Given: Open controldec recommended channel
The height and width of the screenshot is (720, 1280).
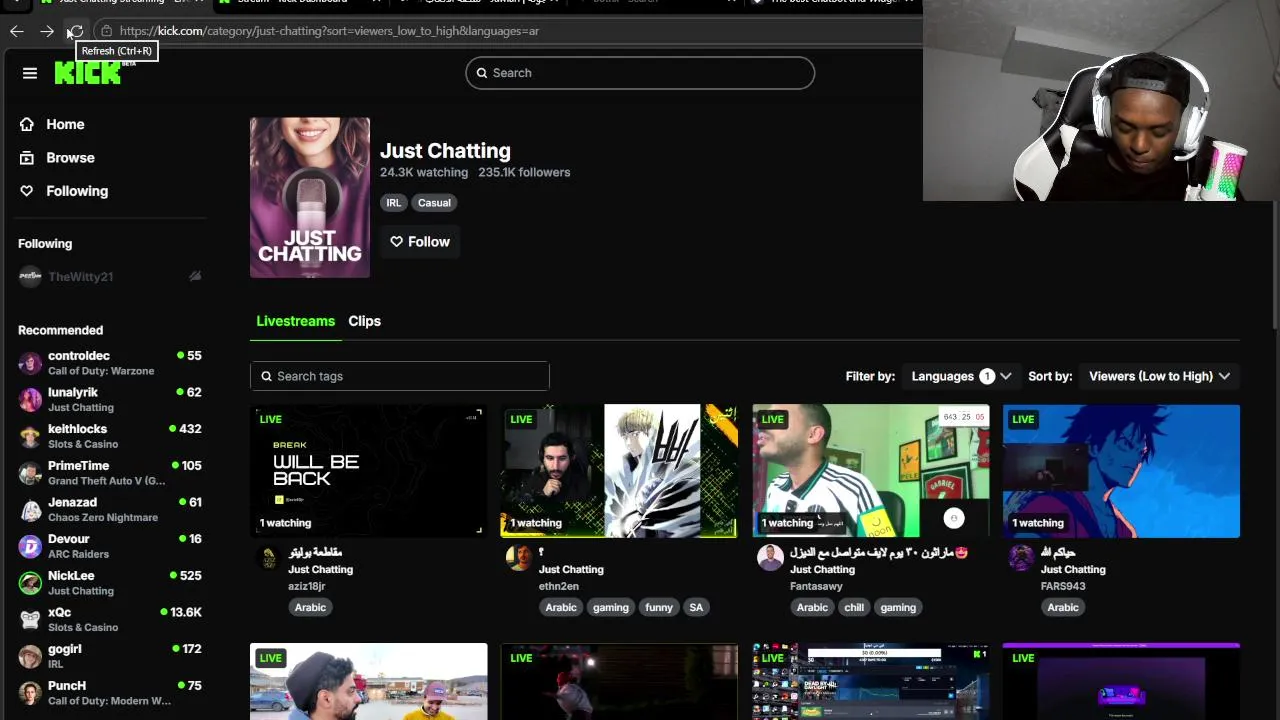Looking at the screenshot, I should click(x=110, y=363).
